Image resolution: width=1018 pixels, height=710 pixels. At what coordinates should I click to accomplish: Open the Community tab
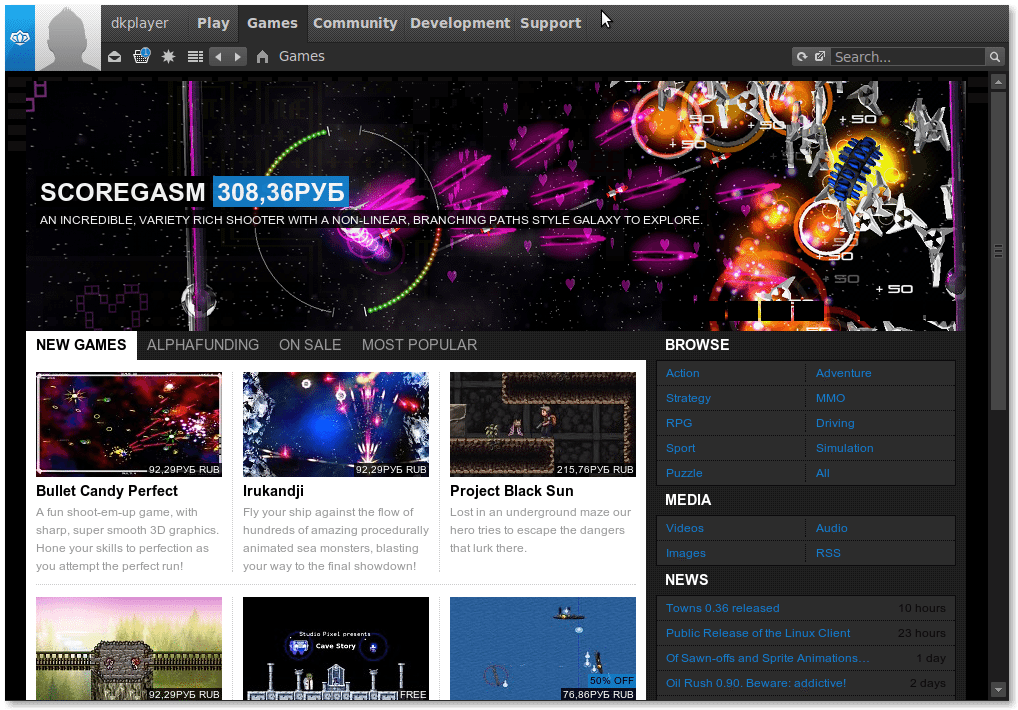click(355, 23)
